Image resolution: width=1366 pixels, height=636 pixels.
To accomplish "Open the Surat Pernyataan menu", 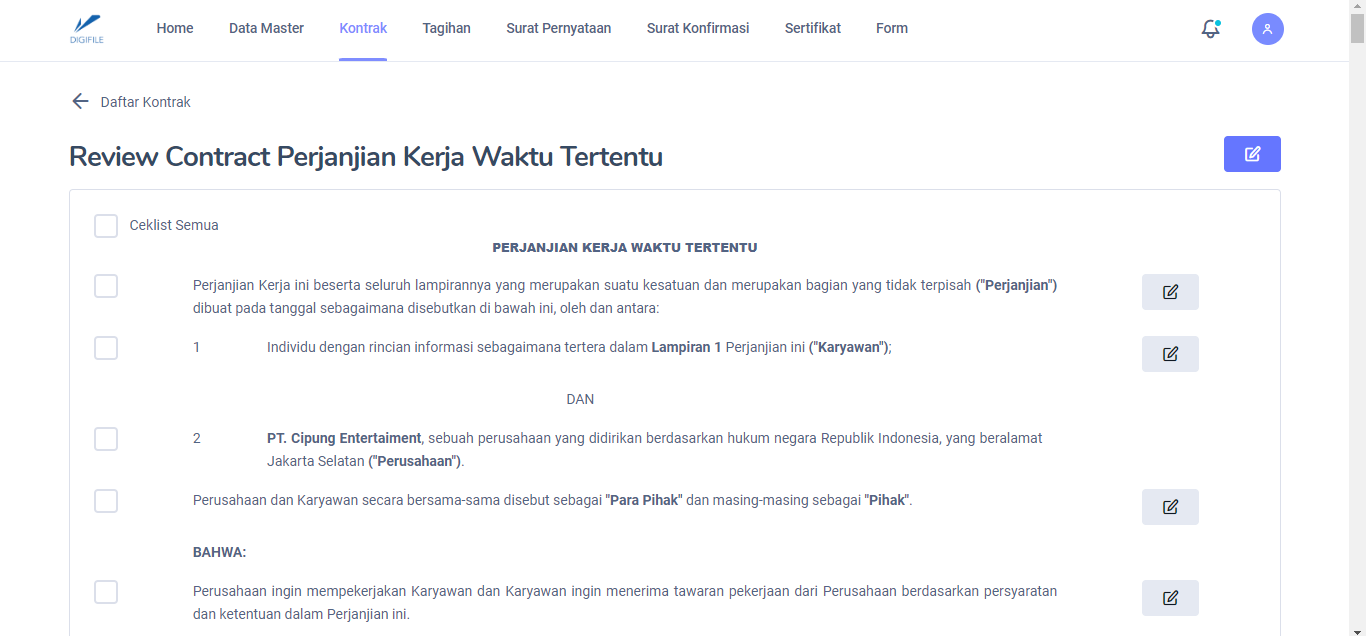I will click(x=558, y=29).
